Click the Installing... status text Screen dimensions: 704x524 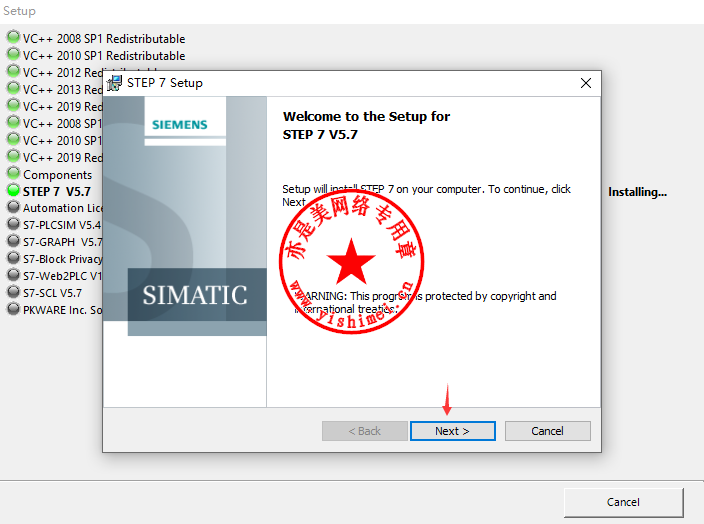click(x=638, y=192)
